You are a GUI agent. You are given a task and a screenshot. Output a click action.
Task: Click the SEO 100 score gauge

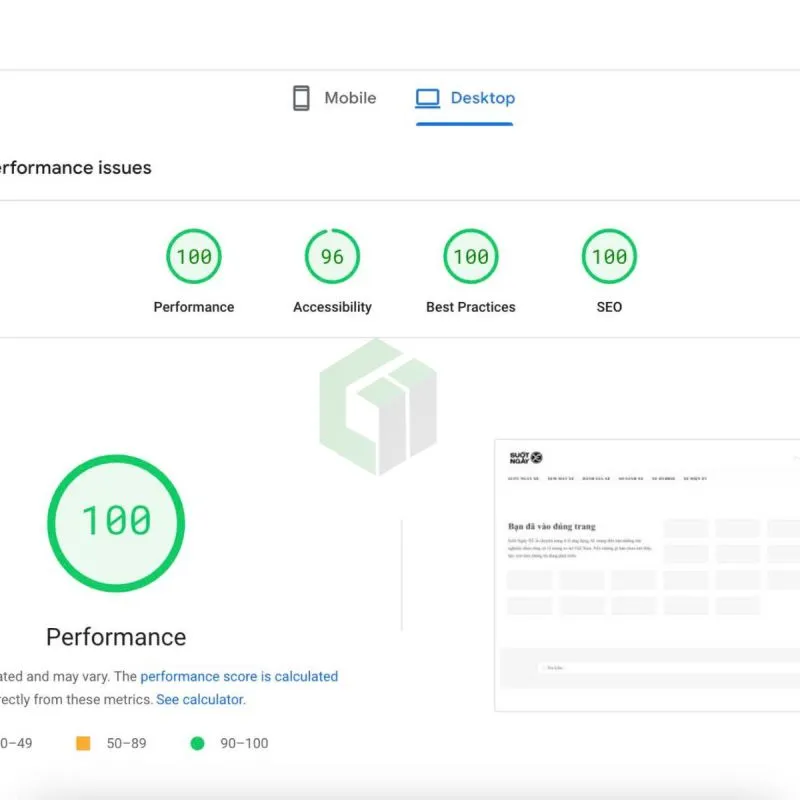[608, 256]
